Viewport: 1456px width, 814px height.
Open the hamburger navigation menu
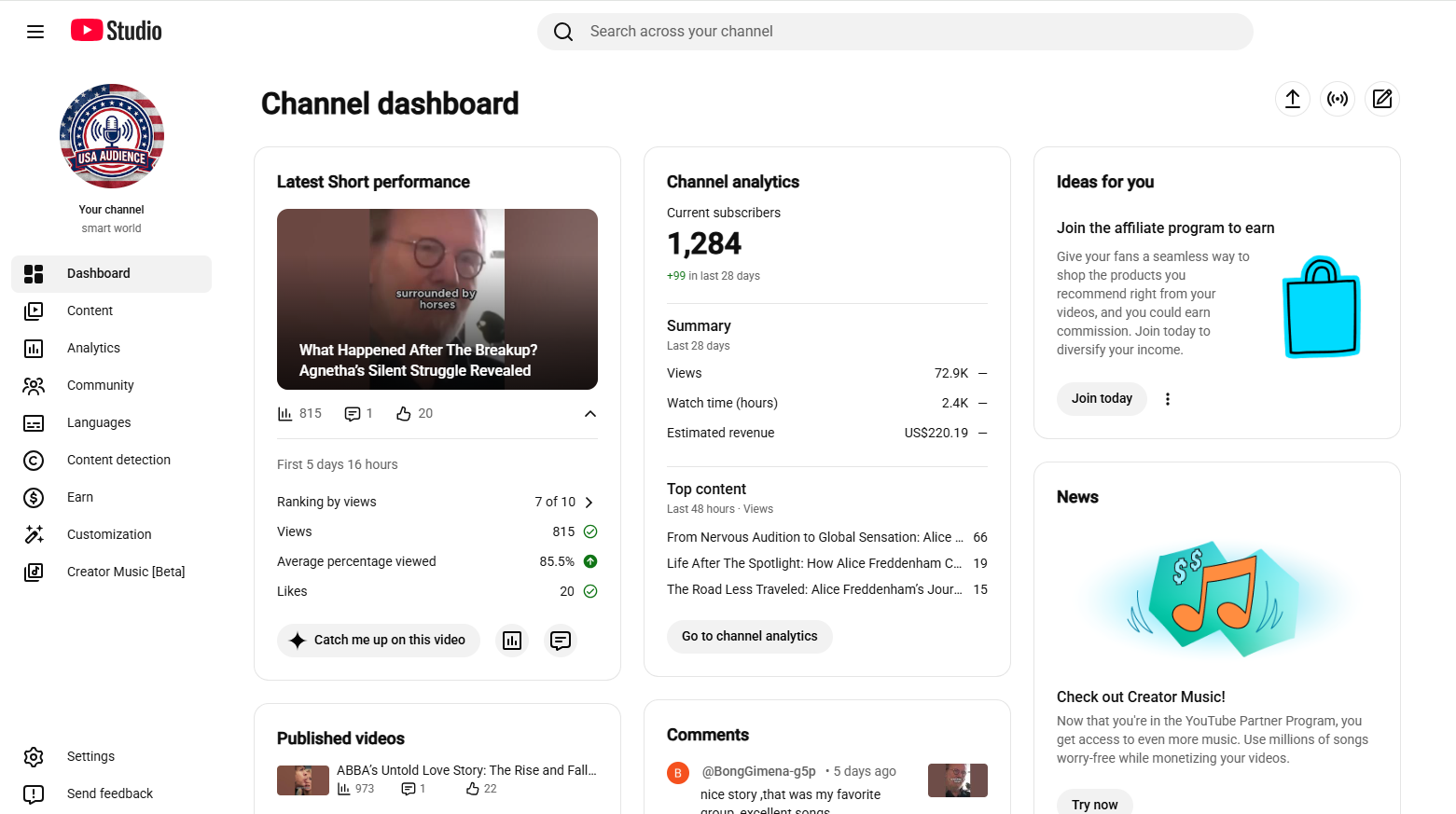point(35,32)
